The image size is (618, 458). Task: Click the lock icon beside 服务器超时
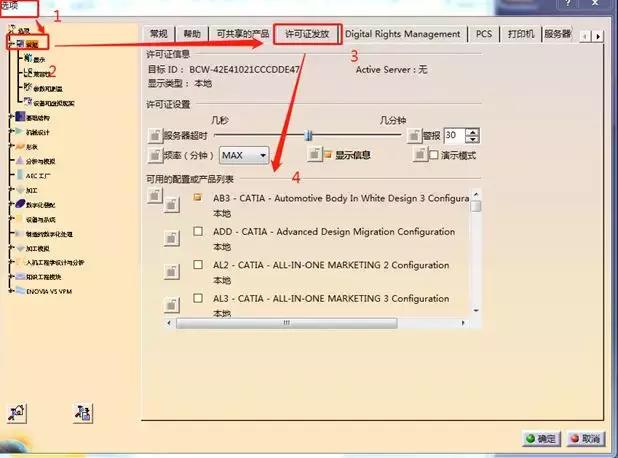pyautogui.click(x=154, y=135)
